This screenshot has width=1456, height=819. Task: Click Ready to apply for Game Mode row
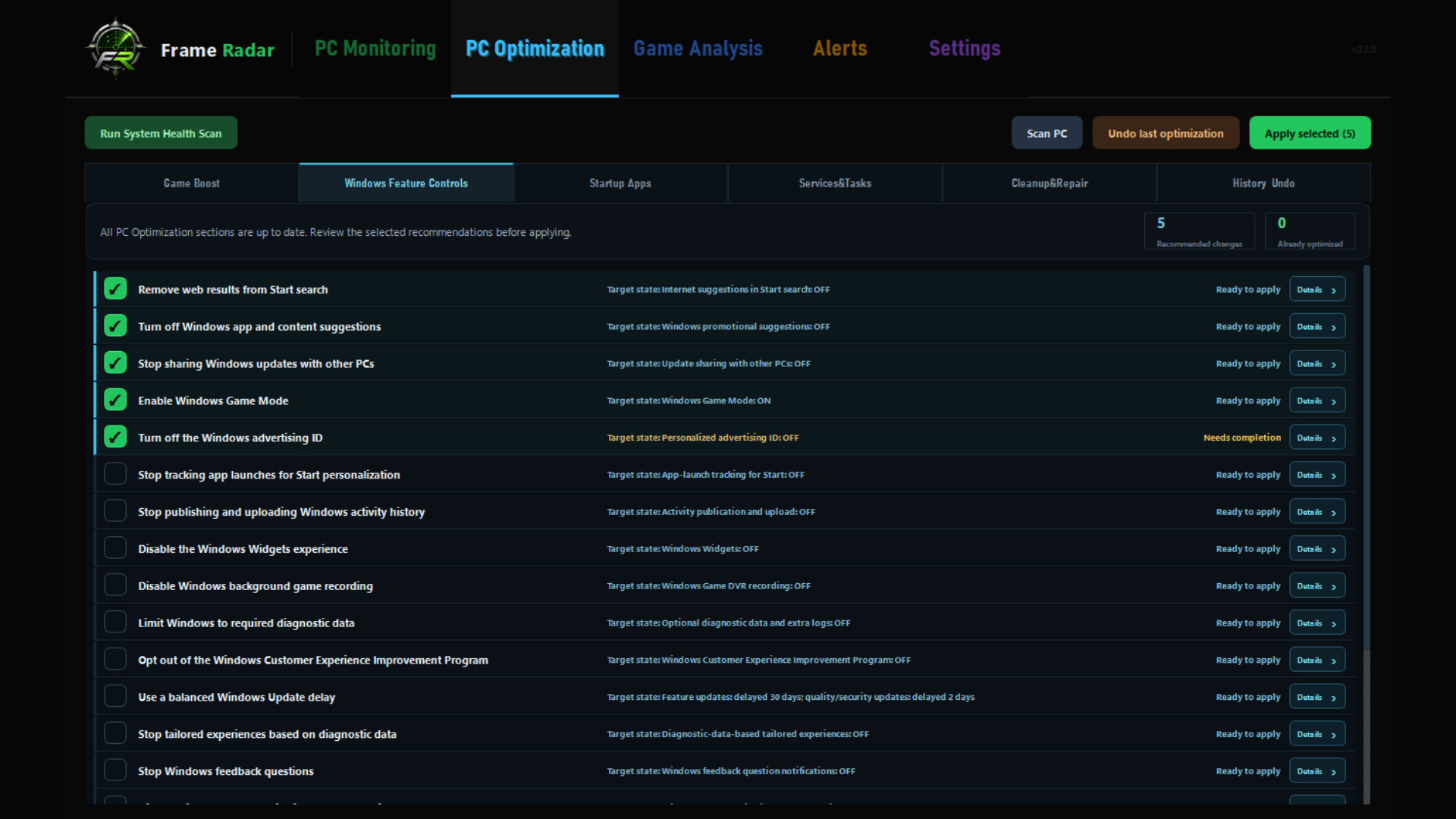[x=1247, y=400]
